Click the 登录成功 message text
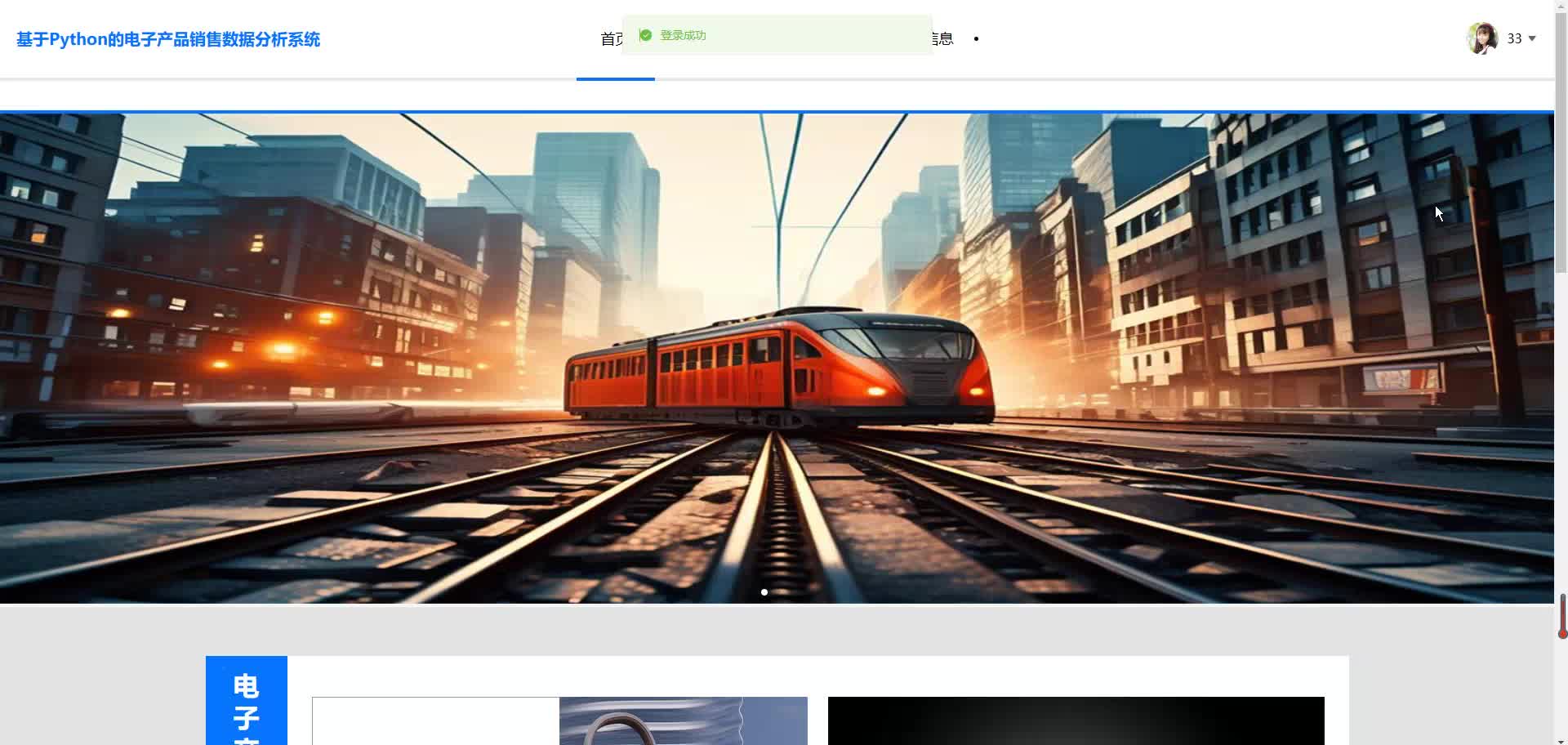1568x745 pixels. pyautogui.click(x=683, y=35)
